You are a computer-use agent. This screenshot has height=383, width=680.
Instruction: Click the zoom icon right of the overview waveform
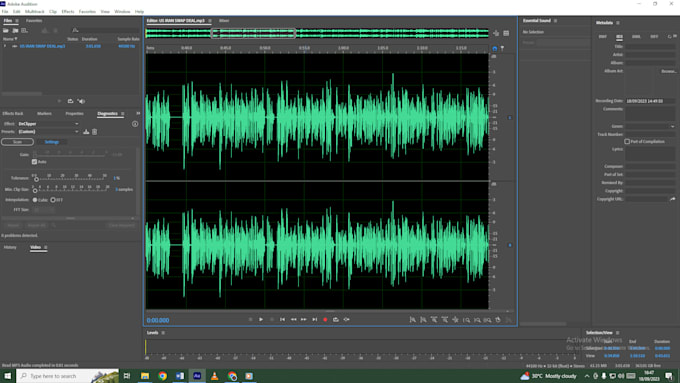click(x=496, y=33)
